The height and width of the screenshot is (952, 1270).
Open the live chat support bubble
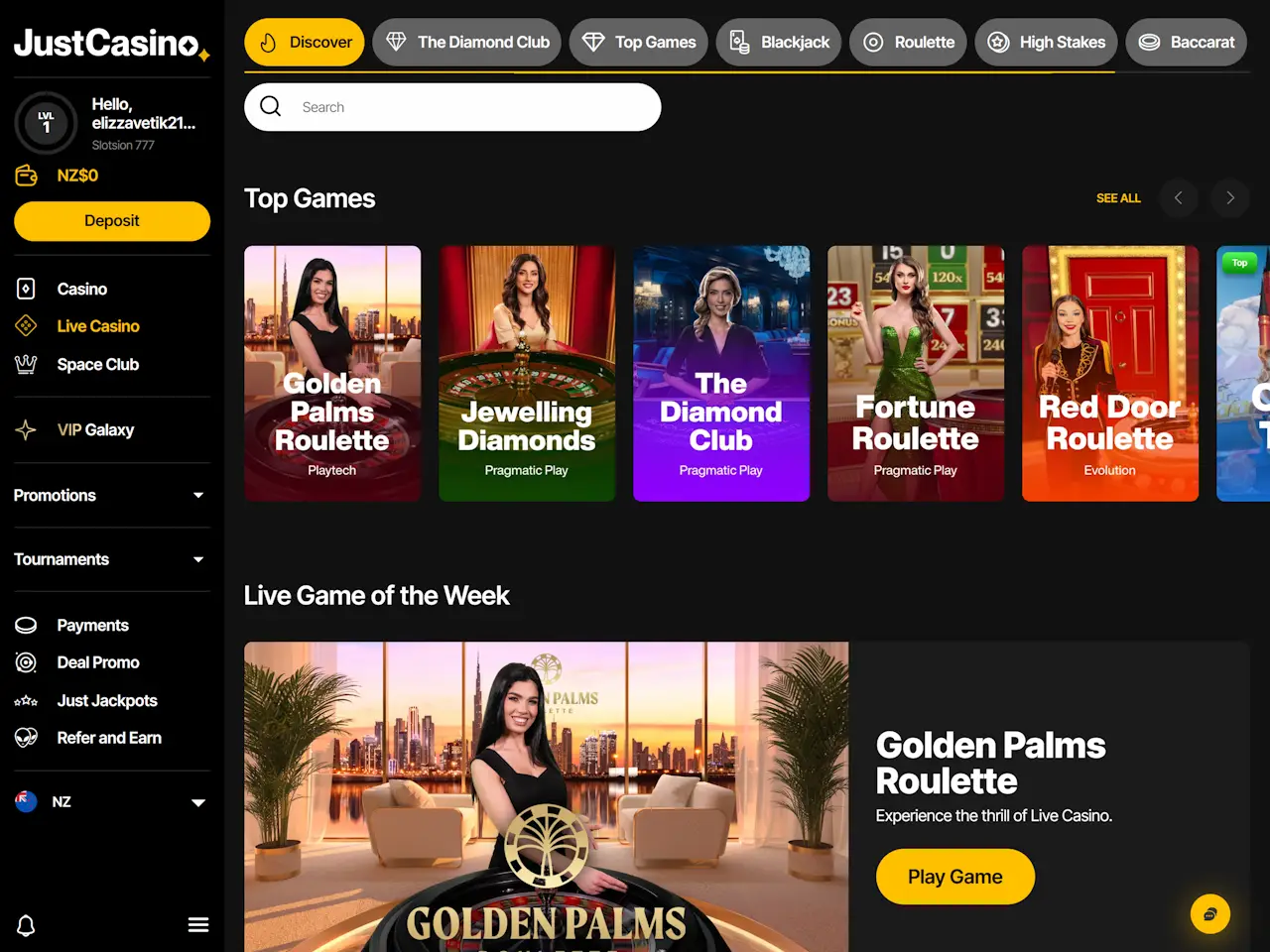click(1210, 914)
